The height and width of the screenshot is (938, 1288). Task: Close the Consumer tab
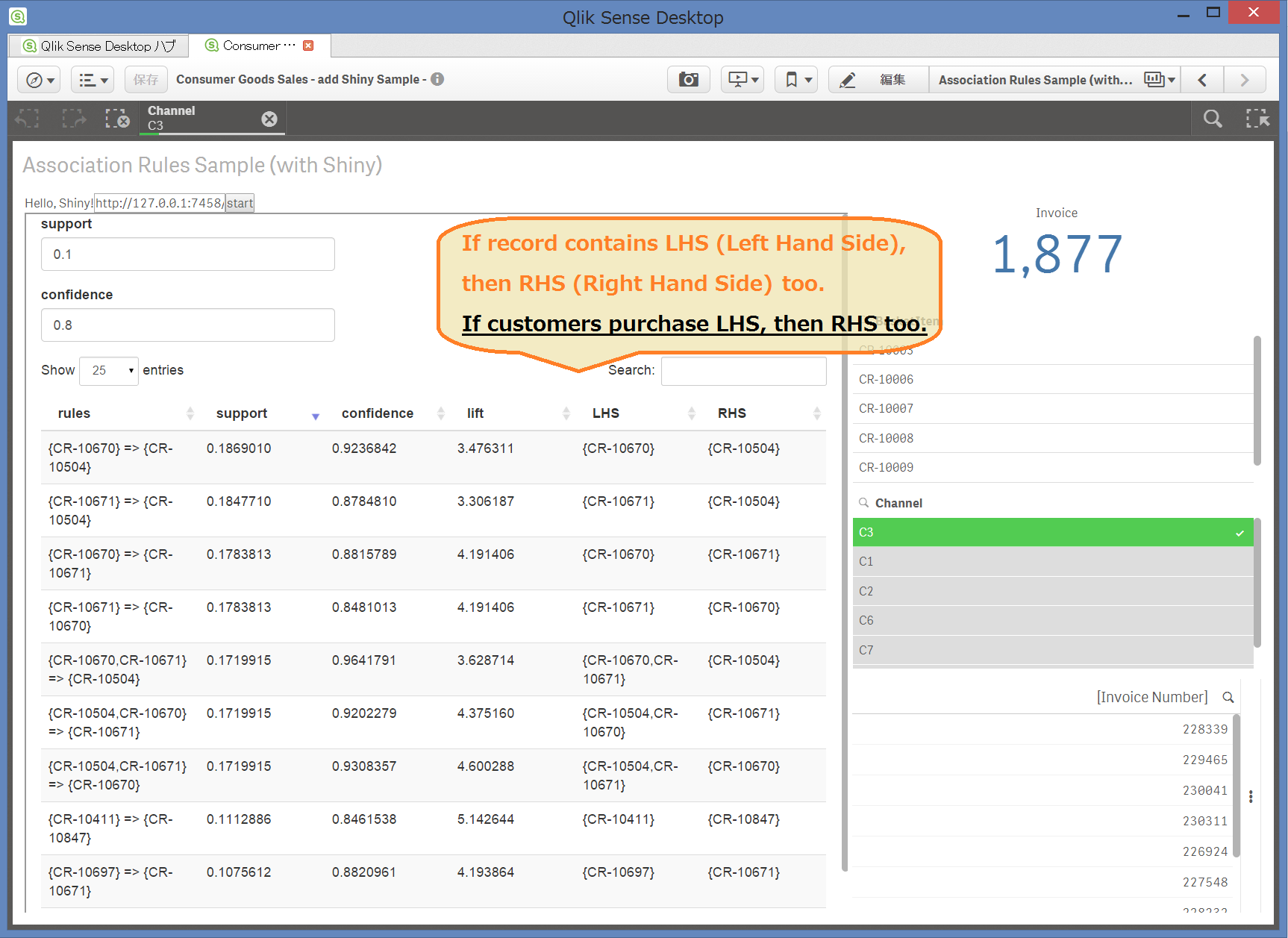coord(308,46)
